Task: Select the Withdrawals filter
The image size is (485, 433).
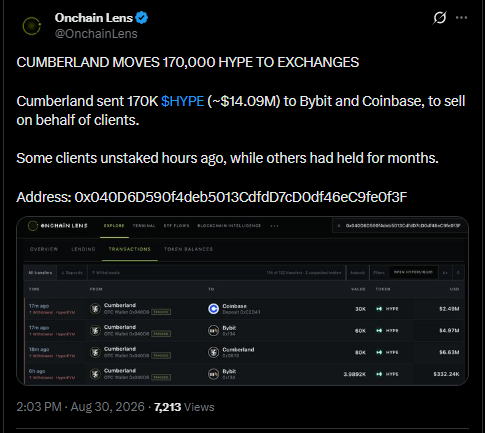Action: click(106, 273)
